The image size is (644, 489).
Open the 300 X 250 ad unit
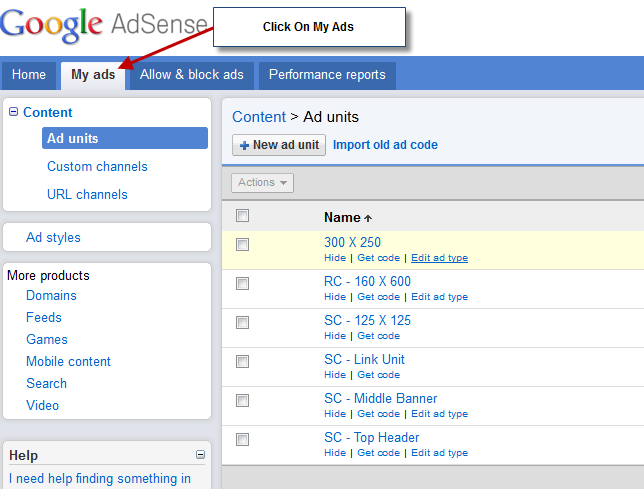coord(352,242)
